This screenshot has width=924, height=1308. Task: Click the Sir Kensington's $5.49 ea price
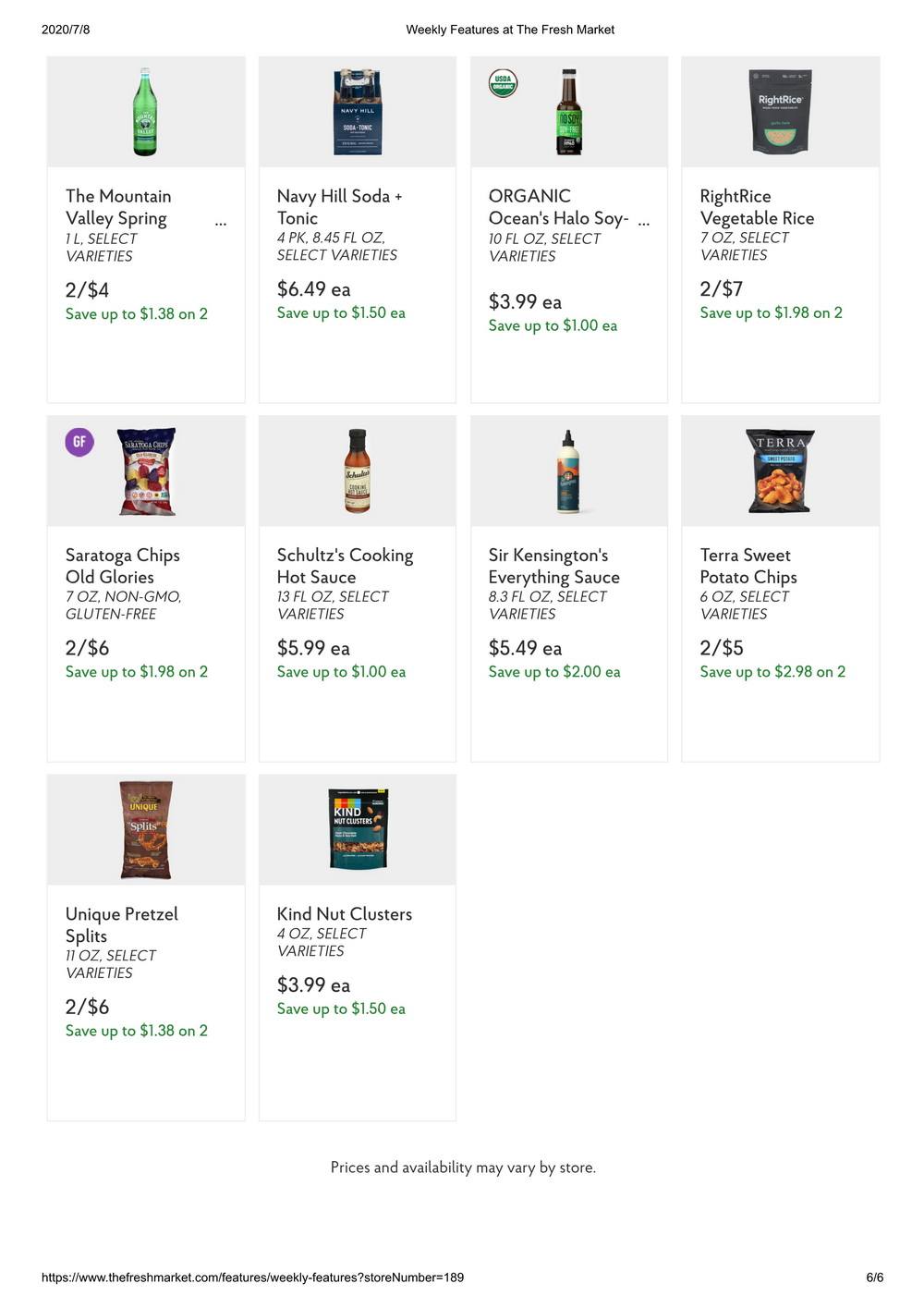point(525,648)
